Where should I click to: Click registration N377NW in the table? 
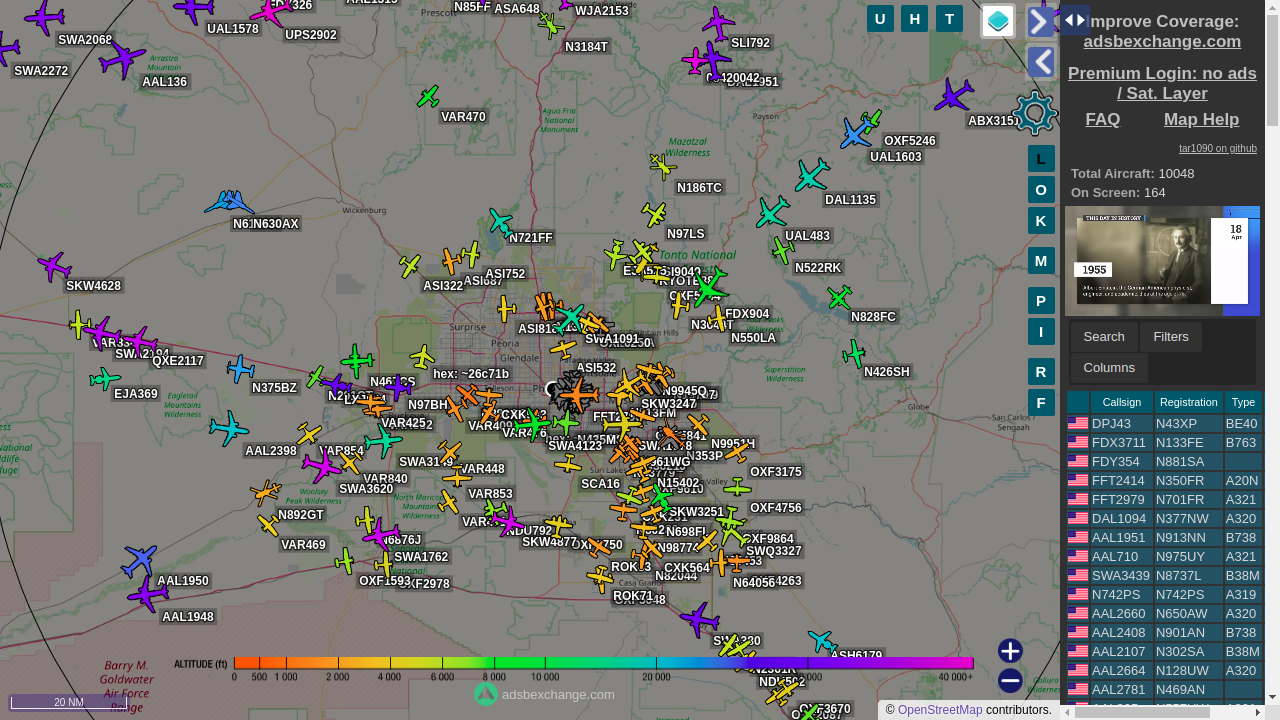[1189, 519]
